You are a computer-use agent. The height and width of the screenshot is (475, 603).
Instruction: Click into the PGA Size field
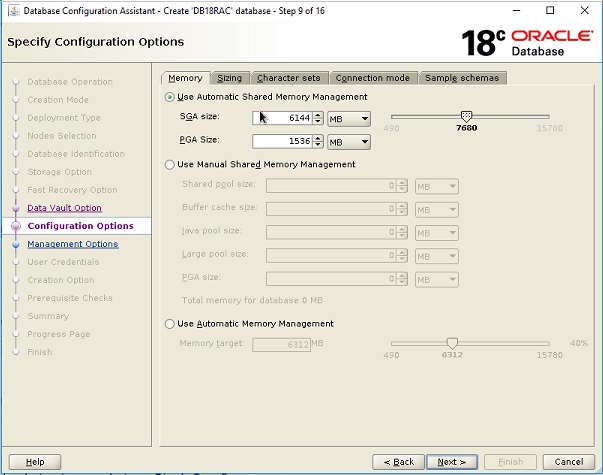point(283,141)
